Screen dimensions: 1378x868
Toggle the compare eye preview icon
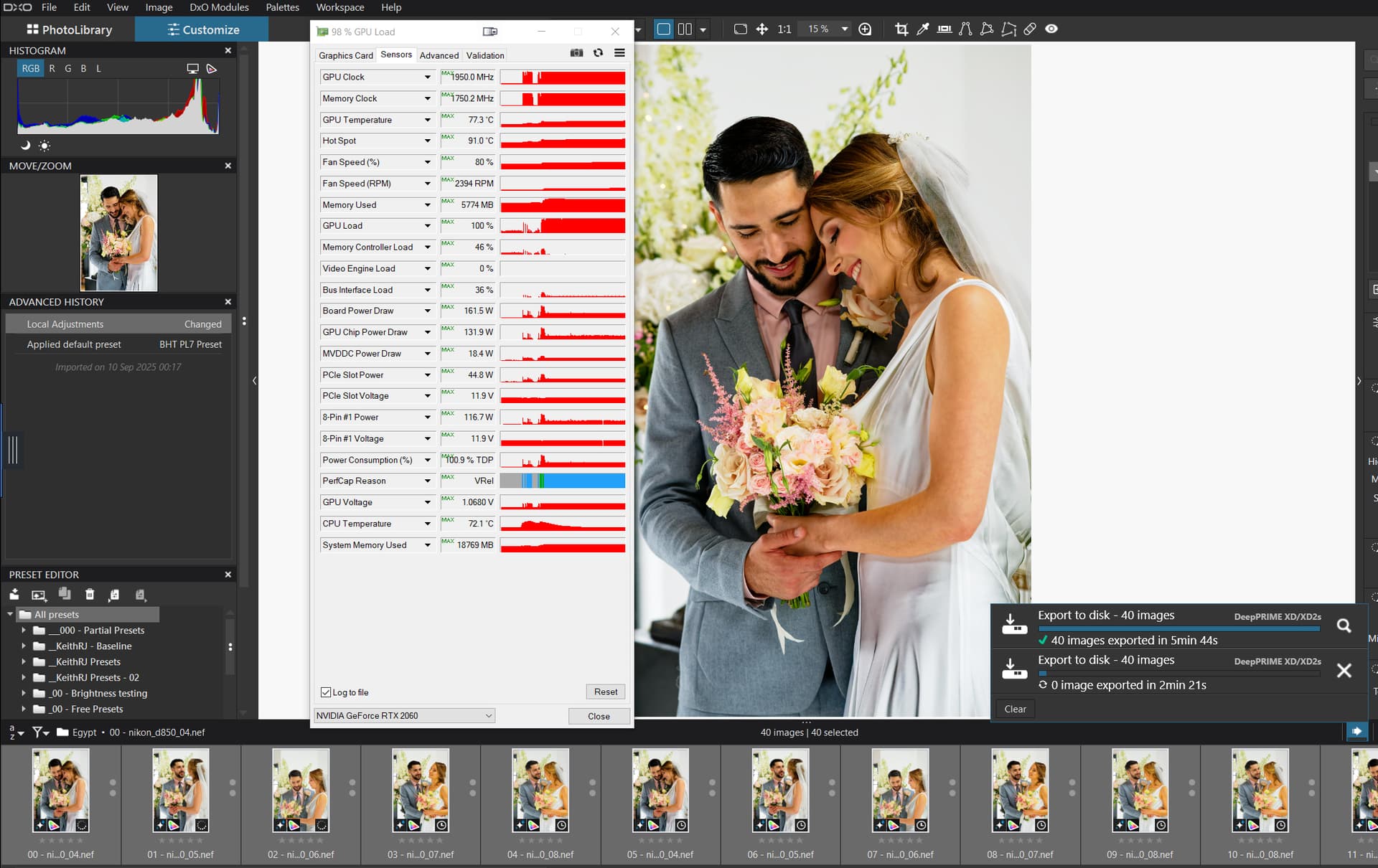coord(1051,29)
